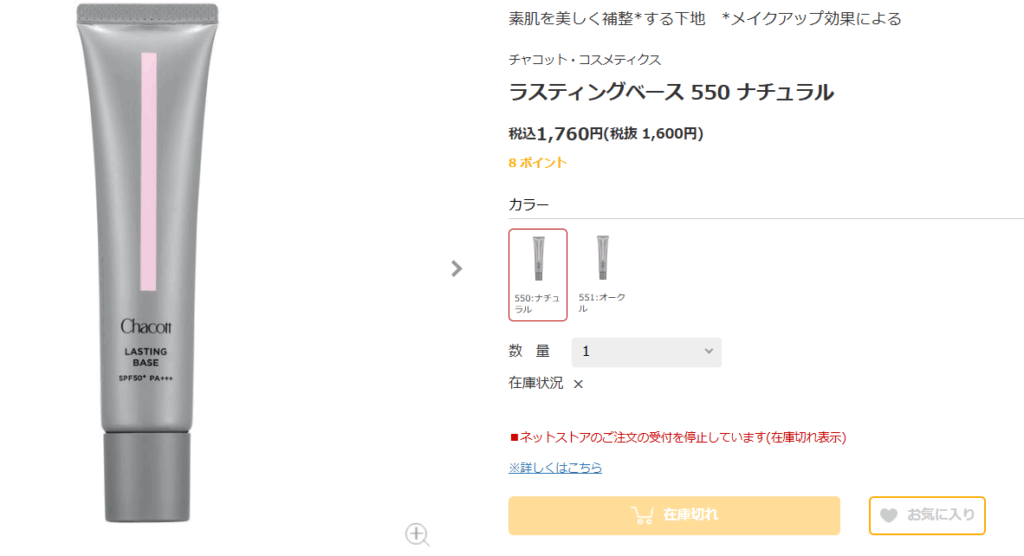1024x556 pixels.
Task: Select the 550 ナチュラル color thumbnail
Action: [538, 259]
